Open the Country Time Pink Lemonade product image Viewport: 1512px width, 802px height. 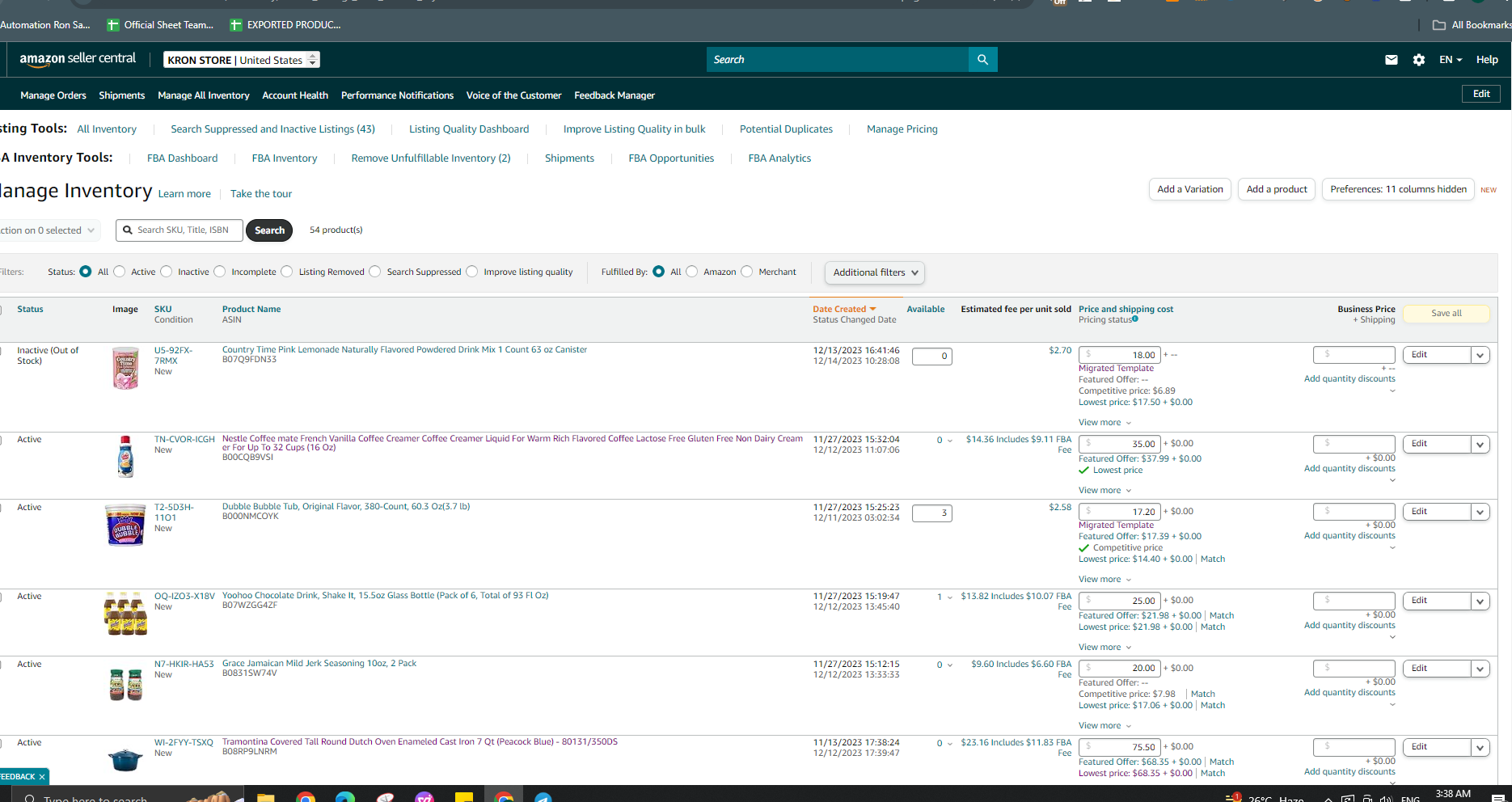click(x=125, y=369)
